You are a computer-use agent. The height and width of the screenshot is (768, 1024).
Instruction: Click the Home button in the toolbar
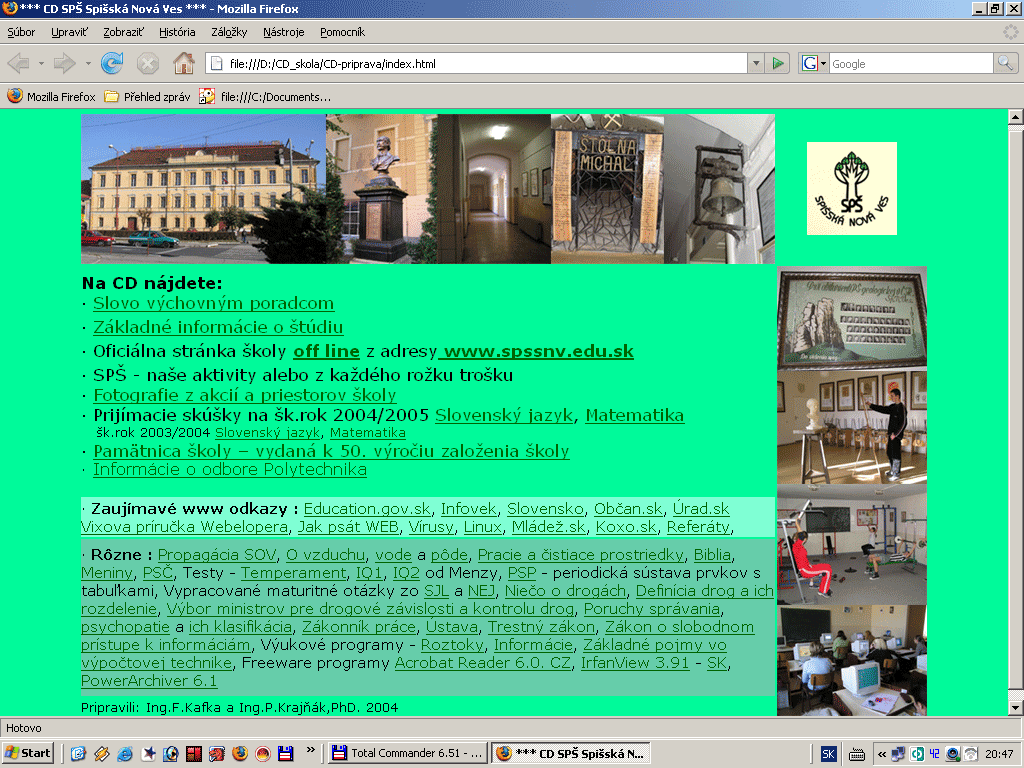183,64
